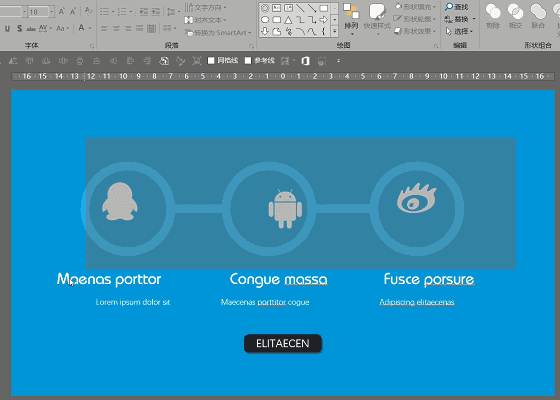
Task: Open 文字方向 text direction menu
Action: (205, 7)
